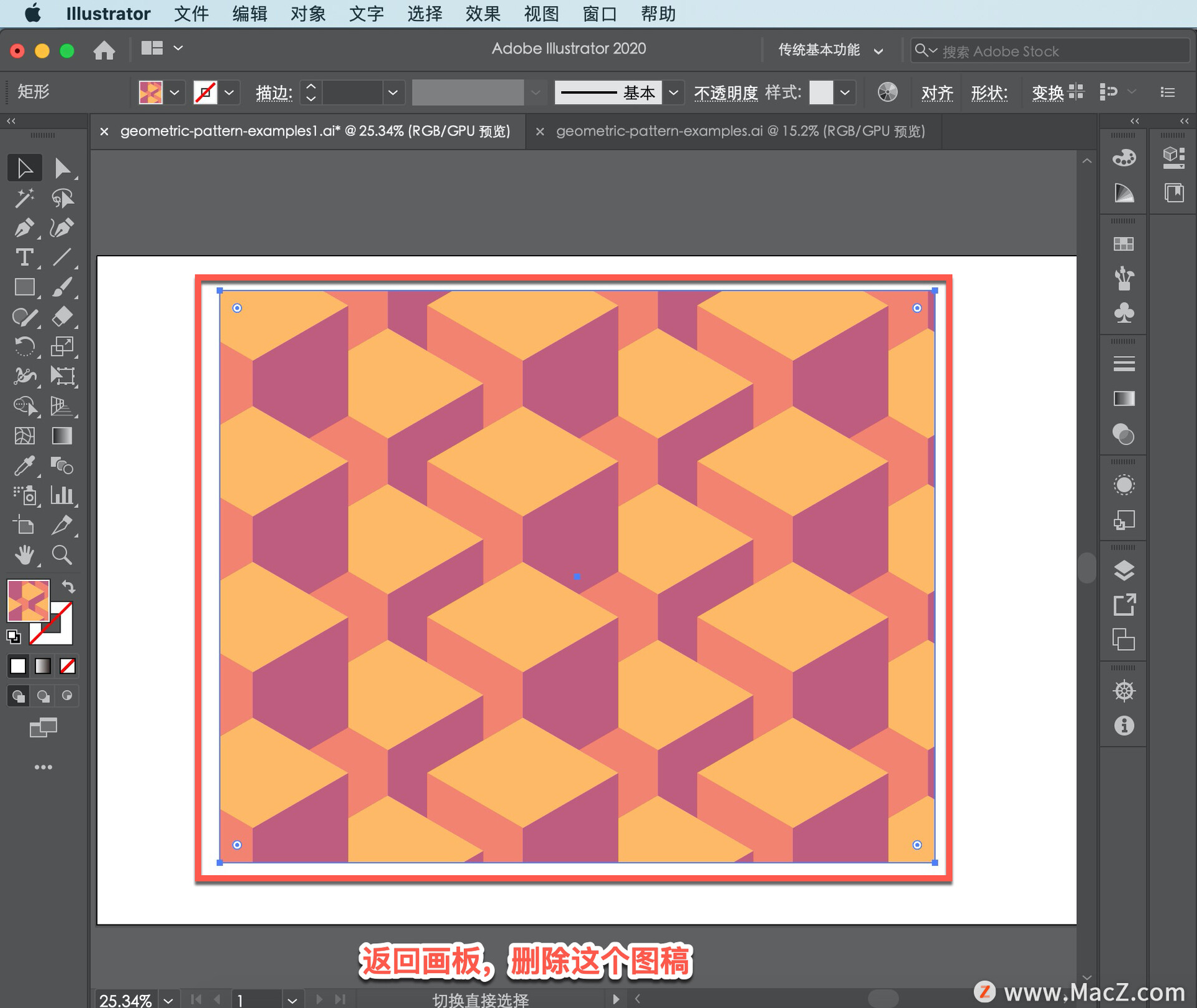Screen dimensions: 1197x1008
Task: Select the Gradient tool in toolbar
Action: 62,436
